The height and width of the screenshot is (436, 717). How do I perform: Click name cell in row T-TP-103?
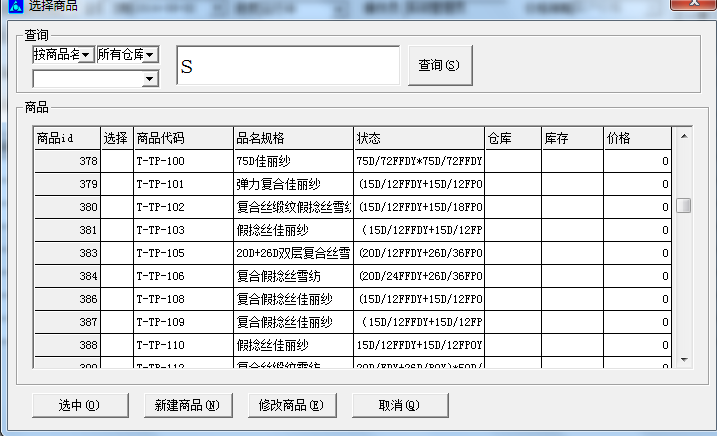[293, 230]
